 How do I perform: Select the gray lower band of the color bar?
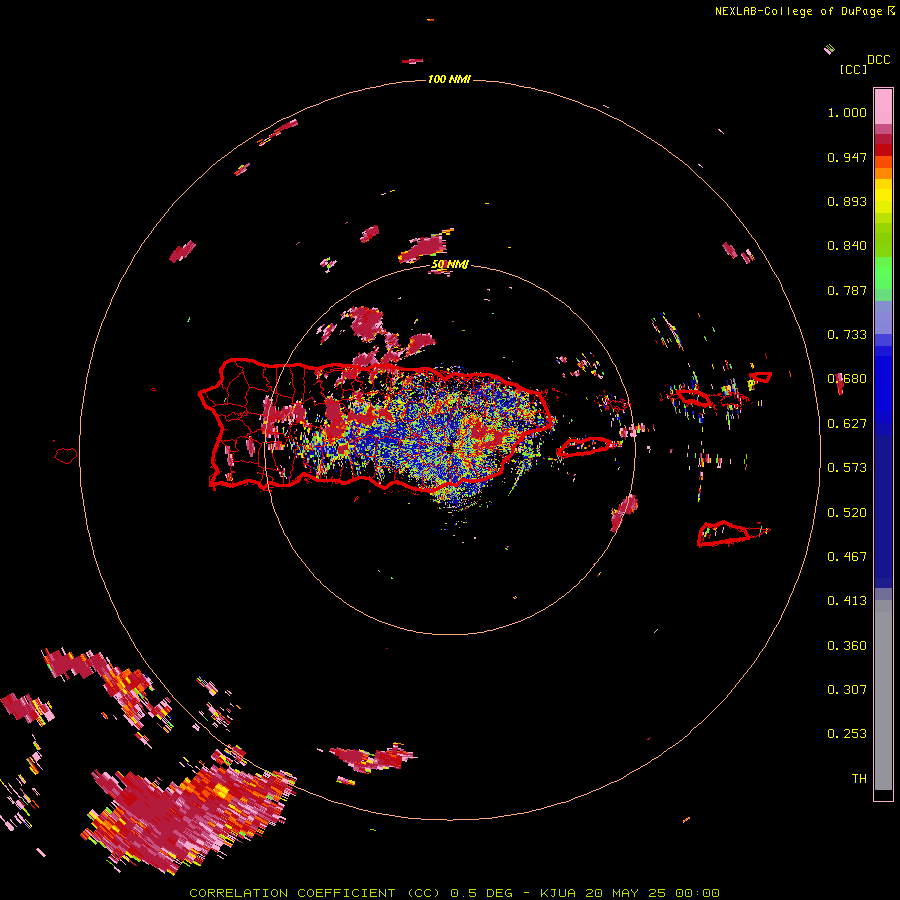pyautogui.click(x=883, y=695)
